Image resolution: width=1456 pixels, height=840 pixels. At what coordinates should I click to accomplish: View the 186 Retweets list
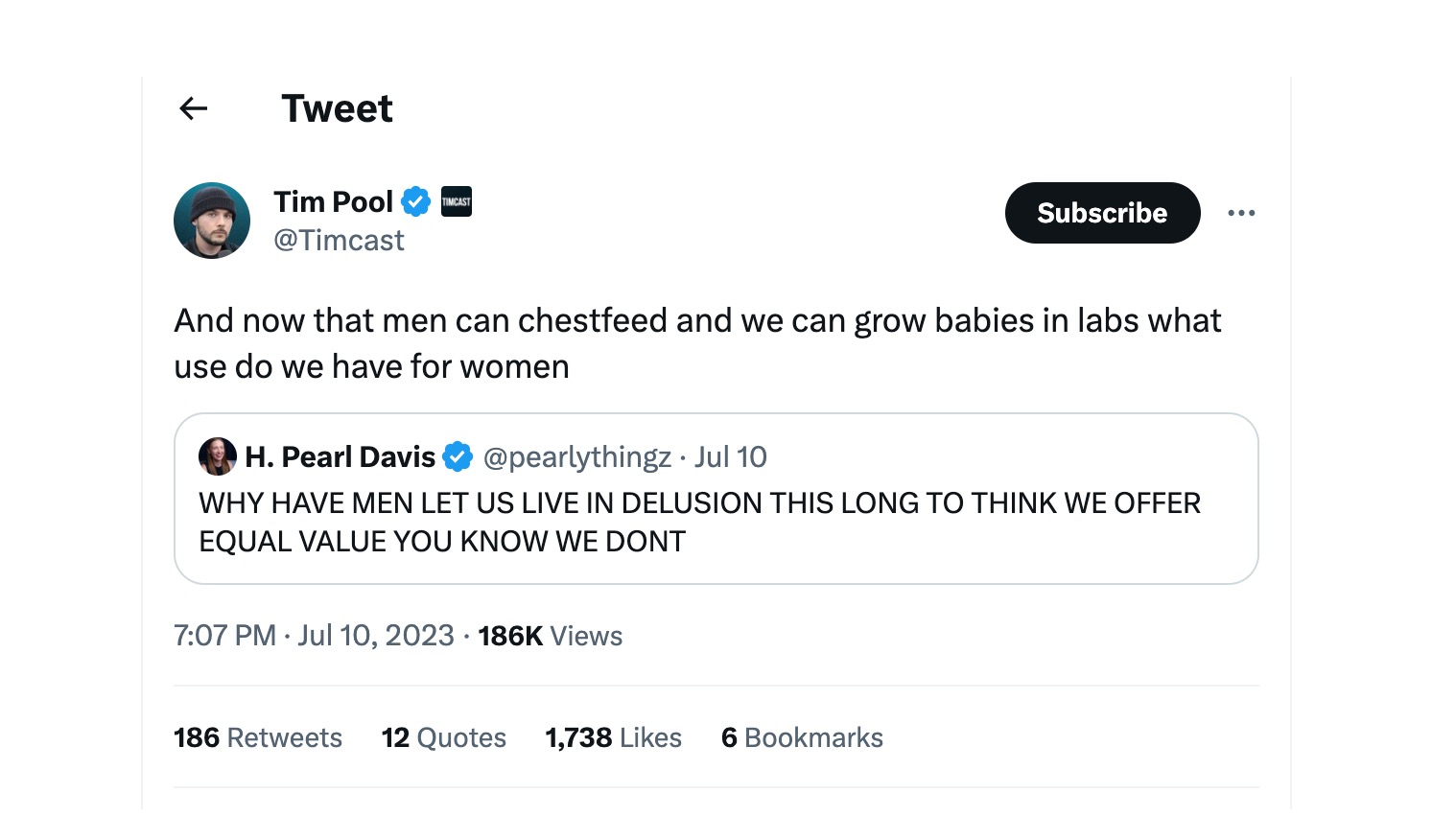pyautogui.click(x=257, y=737)
